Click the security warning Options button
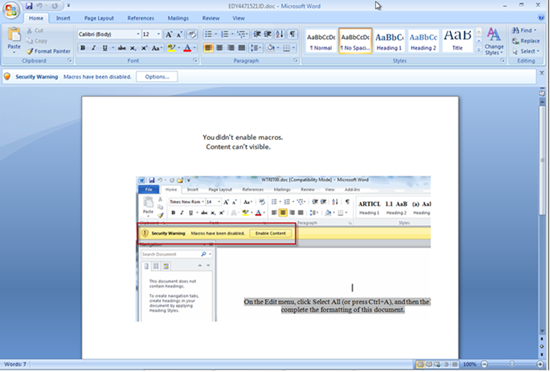The image size is (550, 372). click(157, 77)
